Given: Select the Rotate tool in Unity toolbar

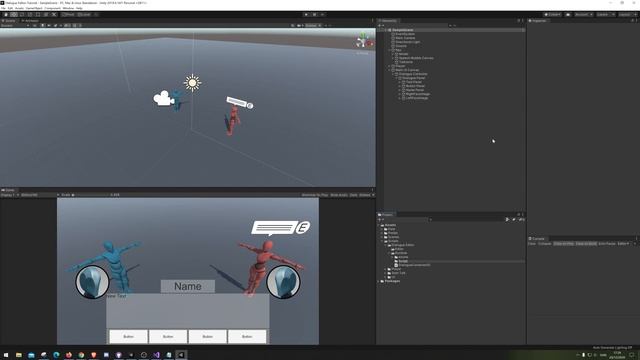Looking at the screenshot, I should click(x=22, y=14).
